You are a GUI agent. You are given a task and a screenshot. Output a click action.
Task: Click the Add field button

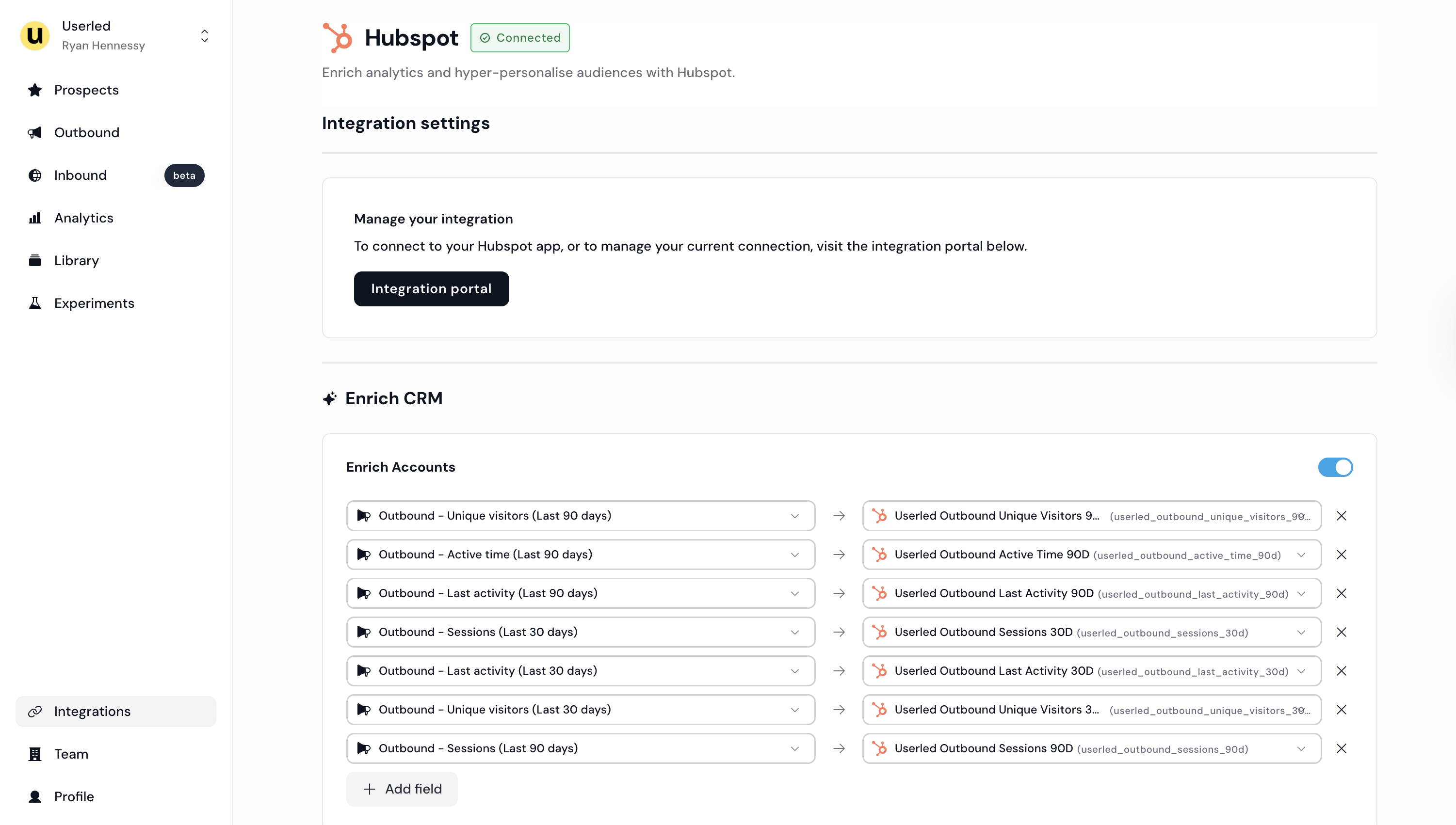coord(402,789)
